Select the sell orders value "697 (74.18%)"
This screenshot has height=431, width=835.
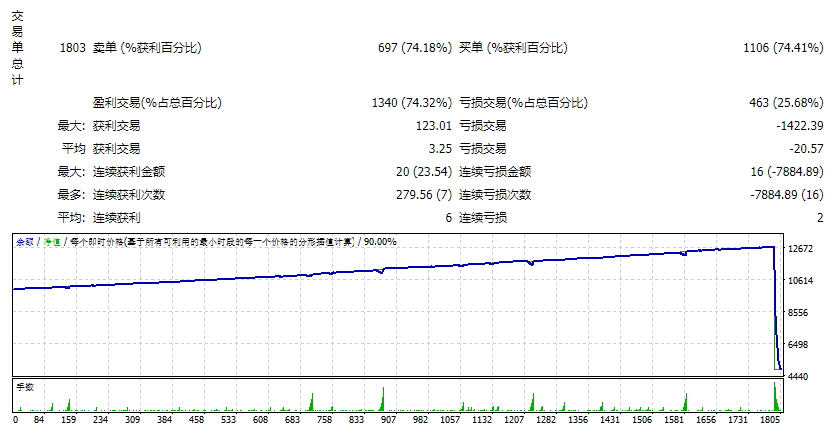[415, 48]
